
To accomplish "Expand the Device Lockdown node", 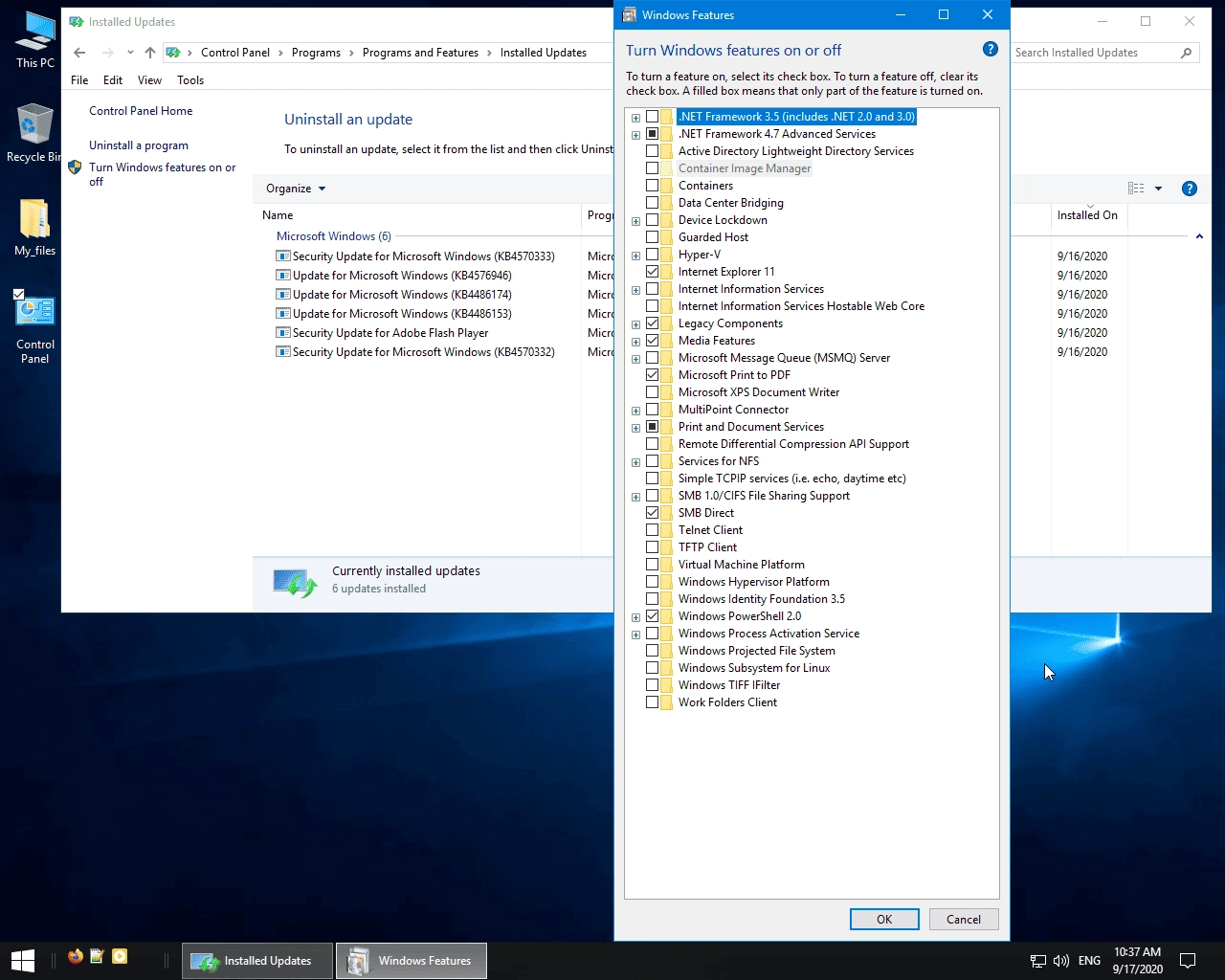I will 635,221.
